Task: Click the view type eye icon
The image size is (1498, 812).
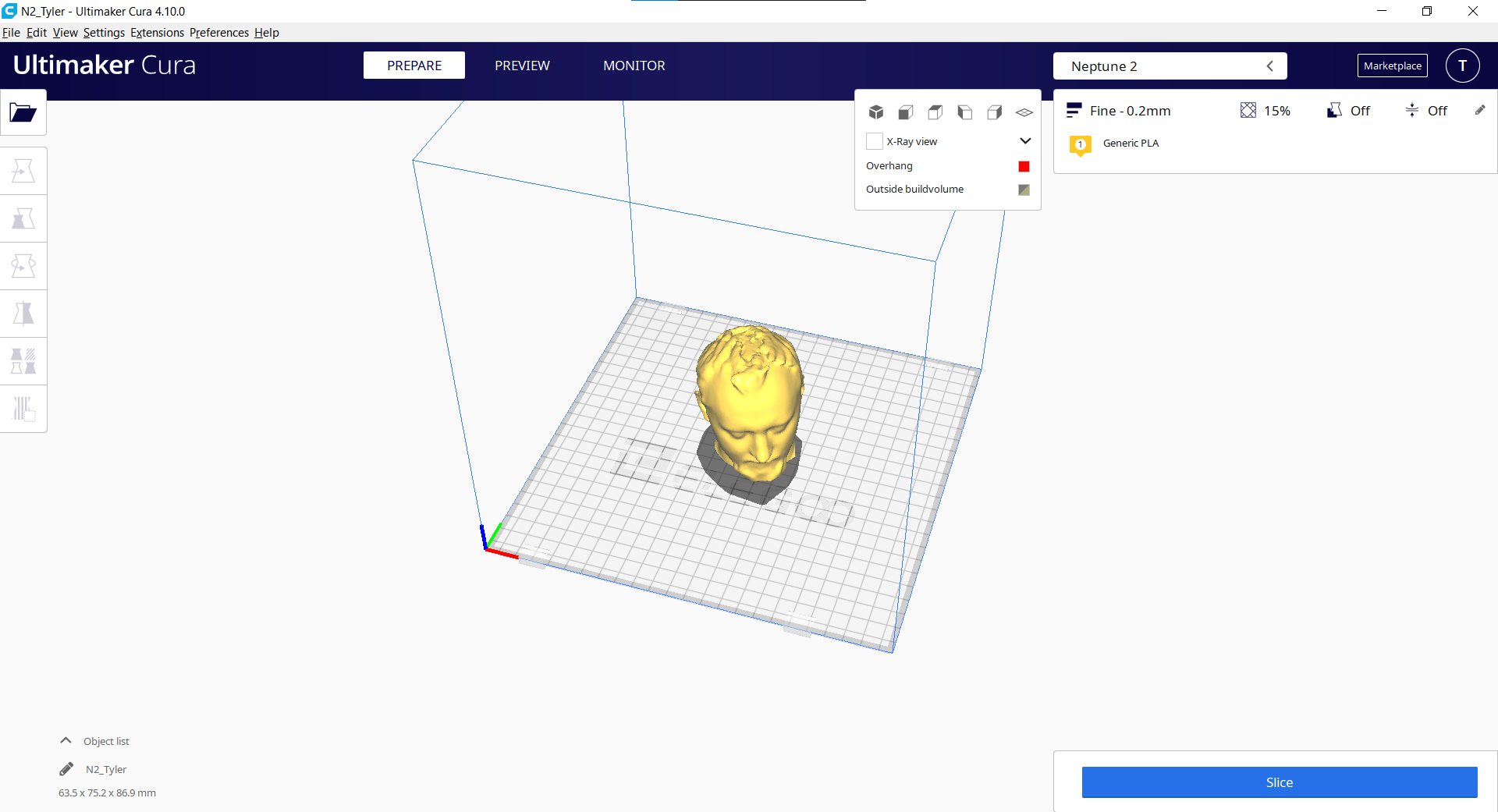Action: coord(1024,112)
